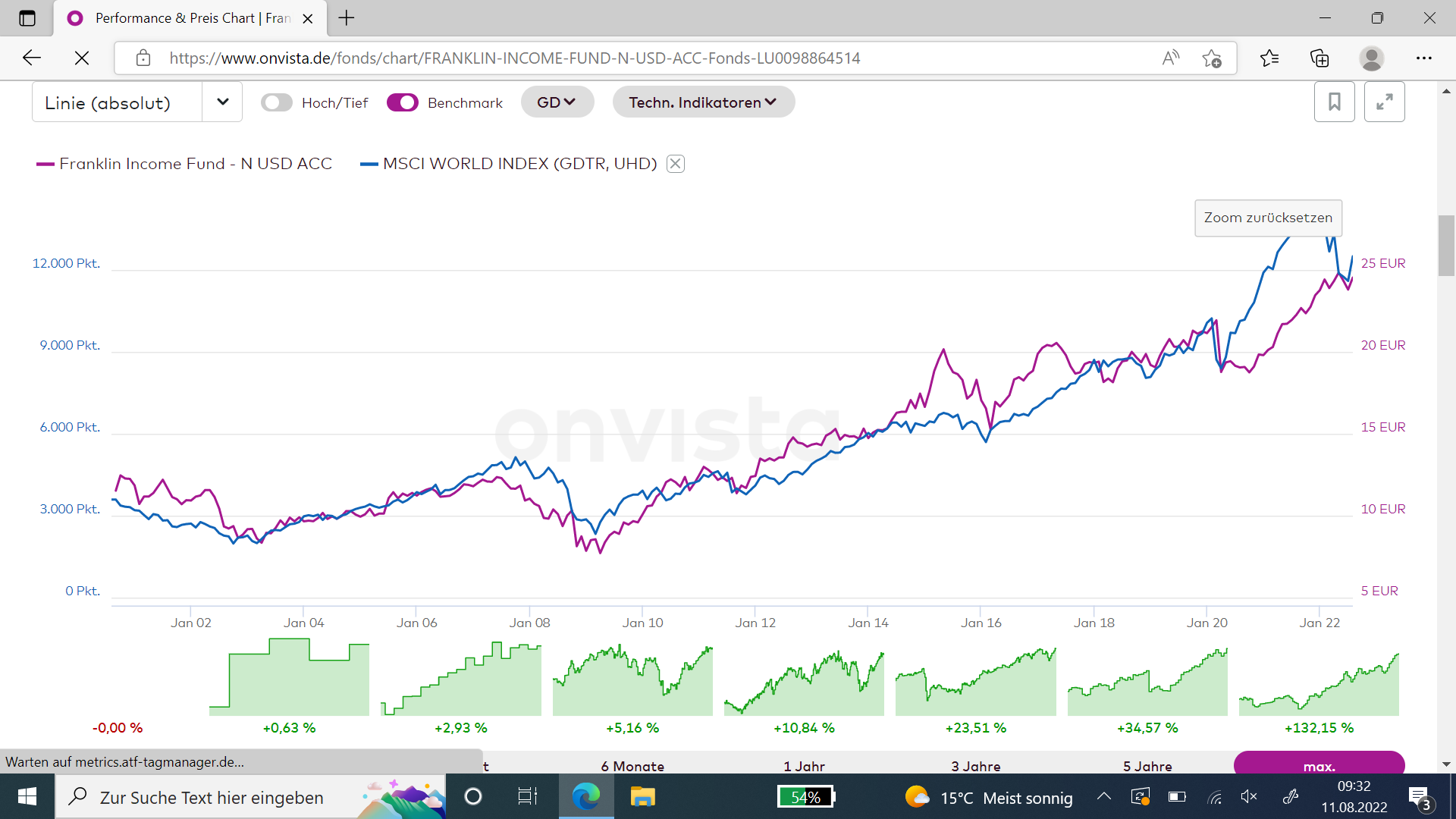Click browser stop loading icon
1456x819 pixels.
[x=82, y=58]
